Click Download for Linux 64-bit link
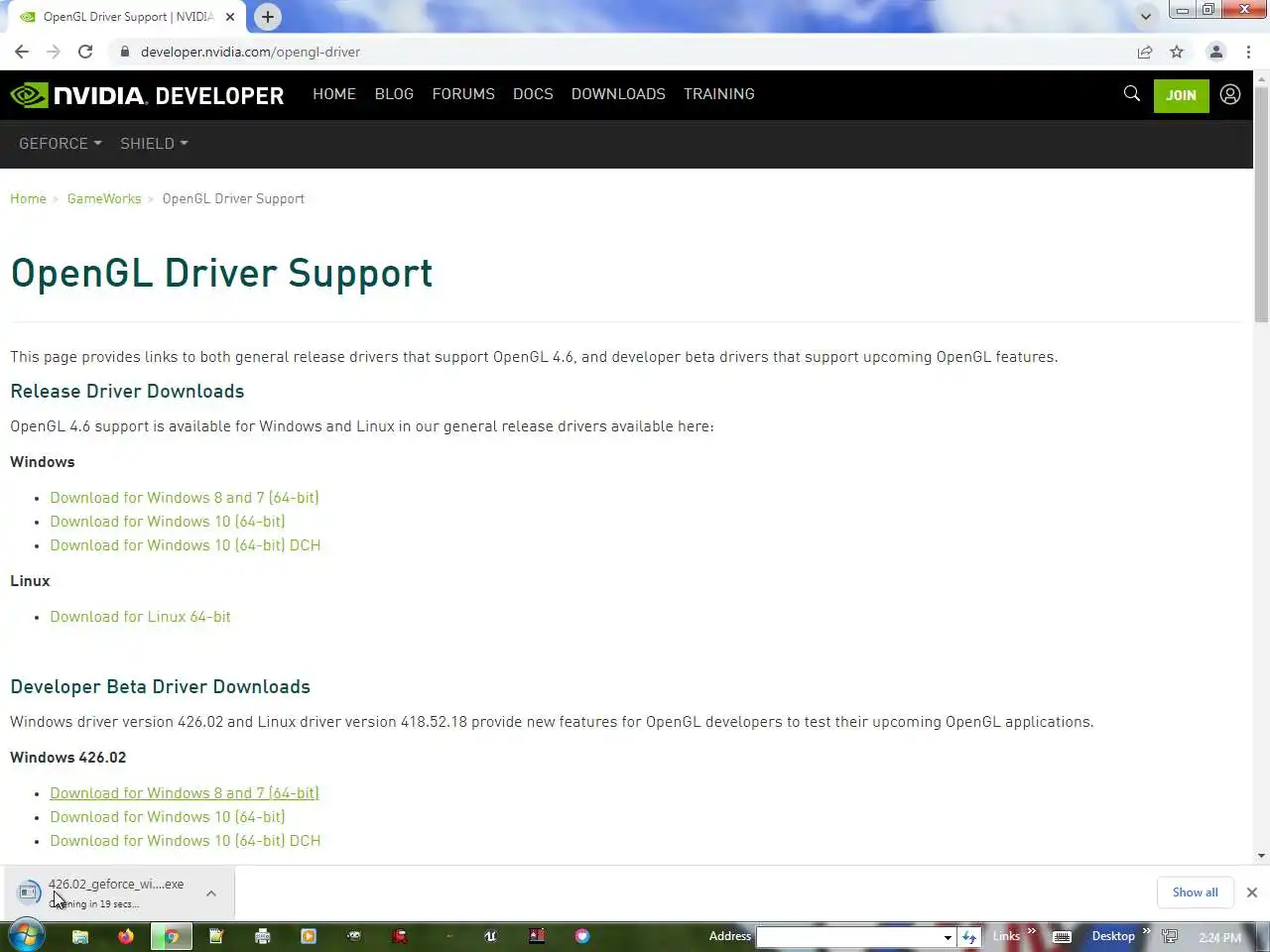Viewport: 1270px width, 952px height. point(140,617)
